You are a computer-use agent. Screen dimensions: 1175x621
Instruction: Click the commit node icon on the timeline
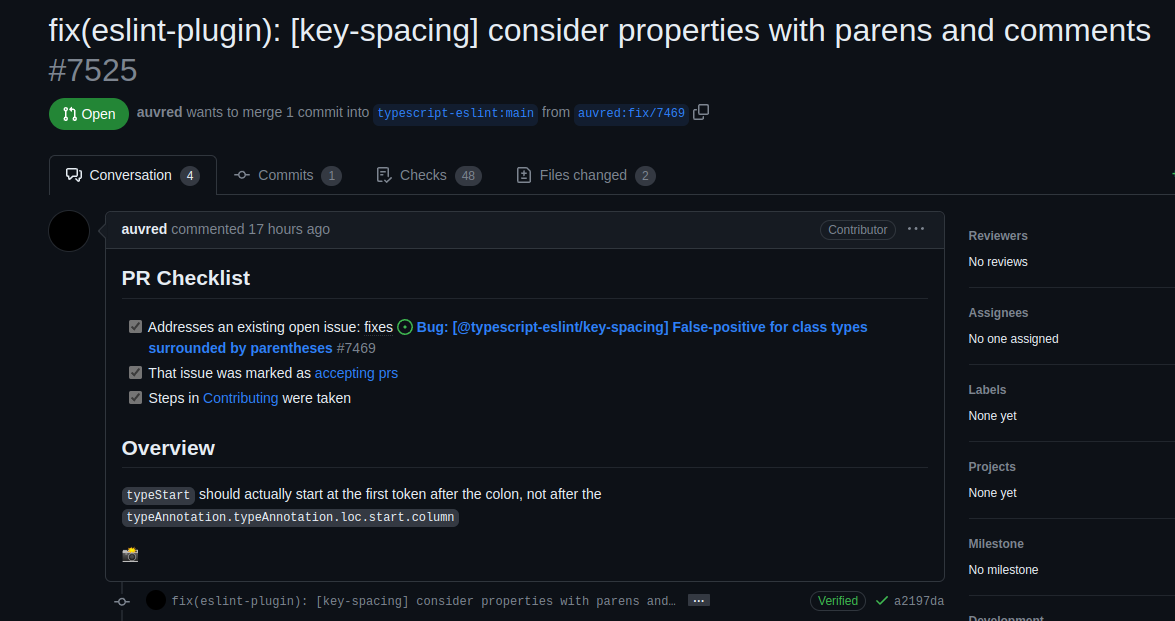click(122, 601)
